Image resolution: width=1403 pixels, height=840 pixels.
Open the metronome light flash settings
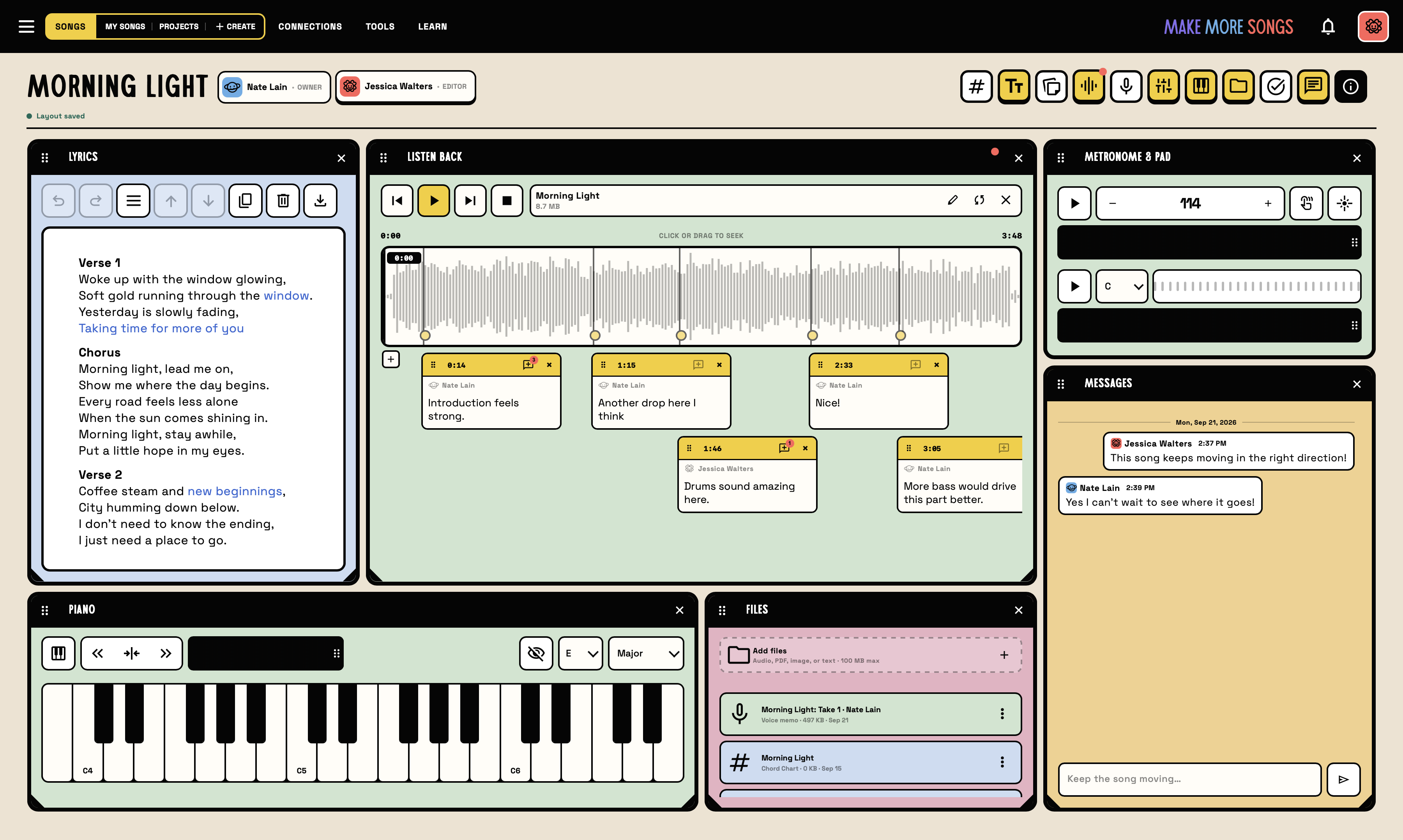(1344, 203)
